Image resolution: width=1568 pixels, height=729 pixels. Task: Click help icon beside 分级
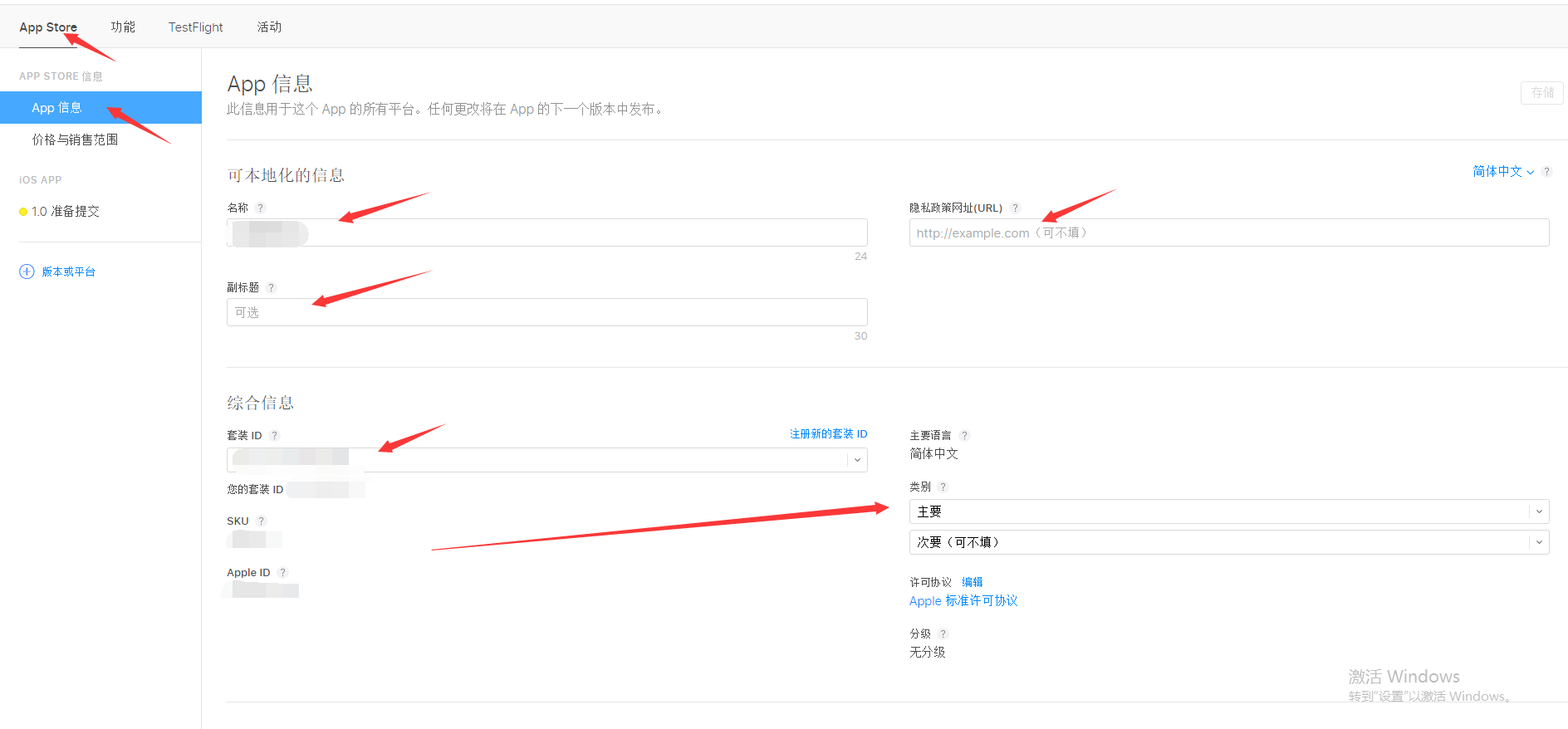point(943,634)
